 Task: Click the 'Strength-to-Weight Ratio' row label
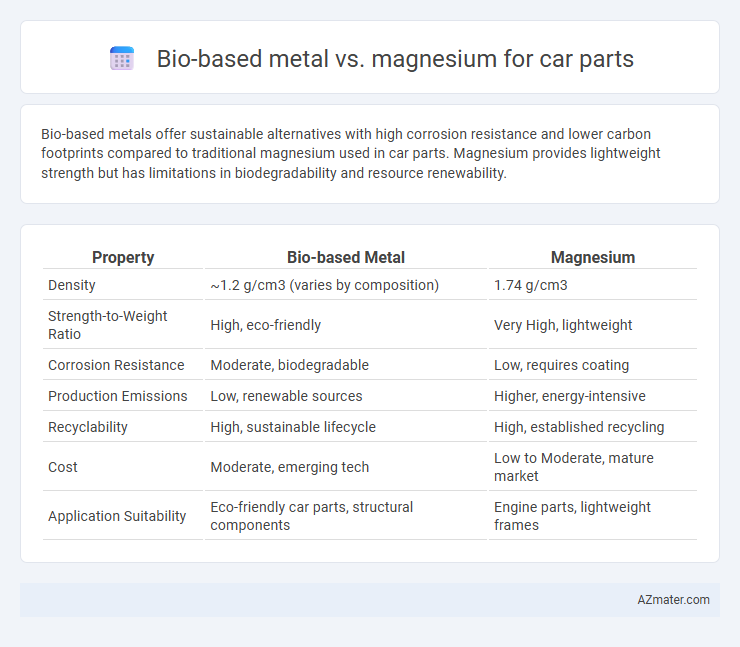(x=108, y=325)
